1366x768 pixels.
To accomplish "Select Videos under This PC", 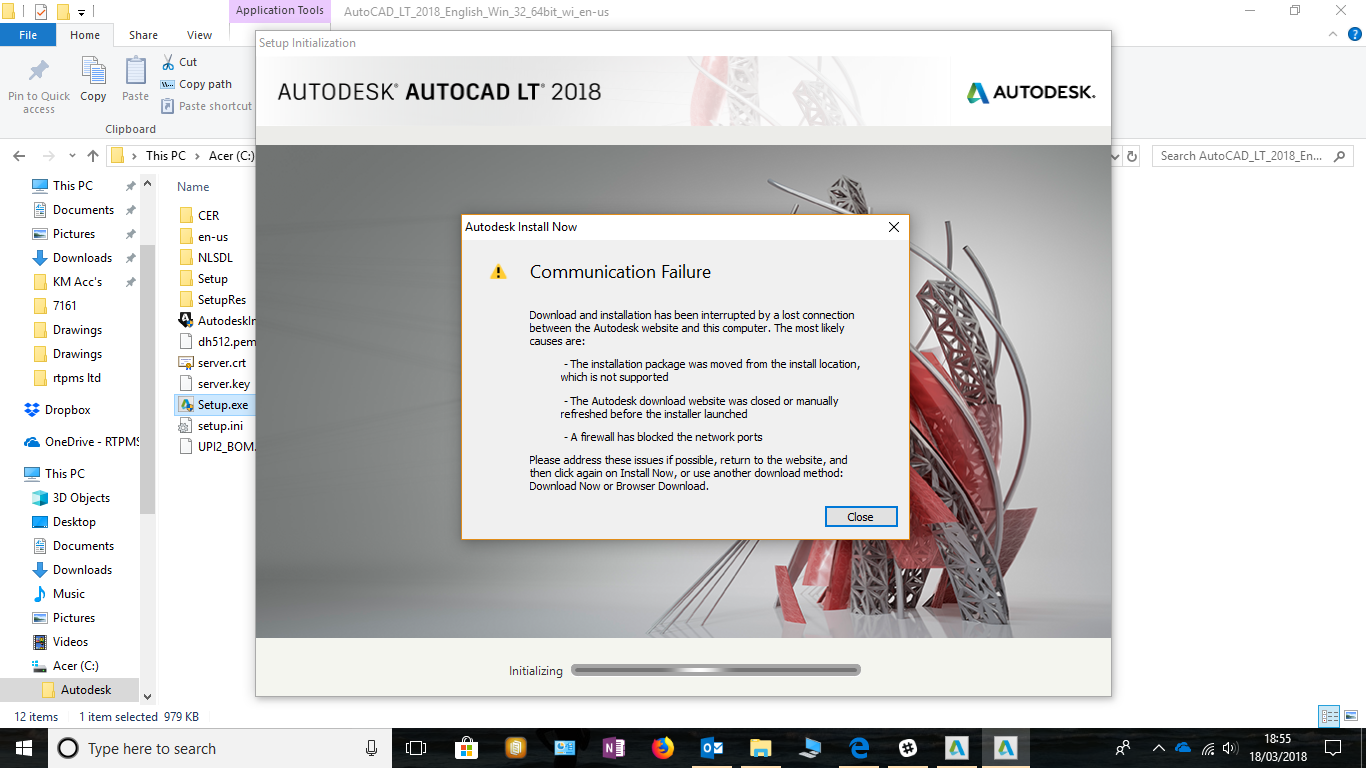I will point(70,642).
